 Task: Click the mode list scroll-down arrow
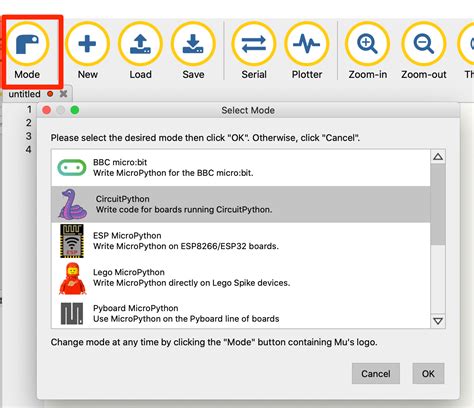point(438,321)
